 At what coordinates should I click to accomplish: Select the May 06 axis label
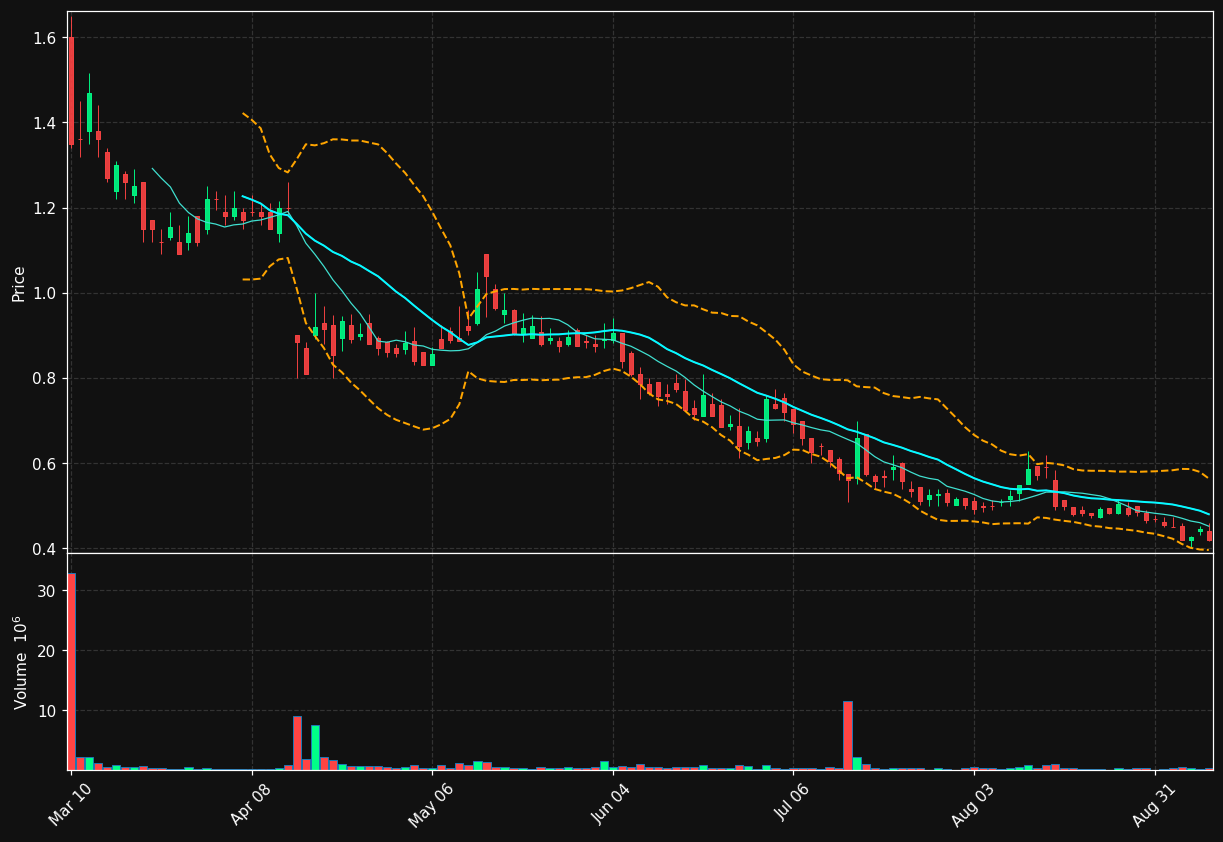[430, 804]
